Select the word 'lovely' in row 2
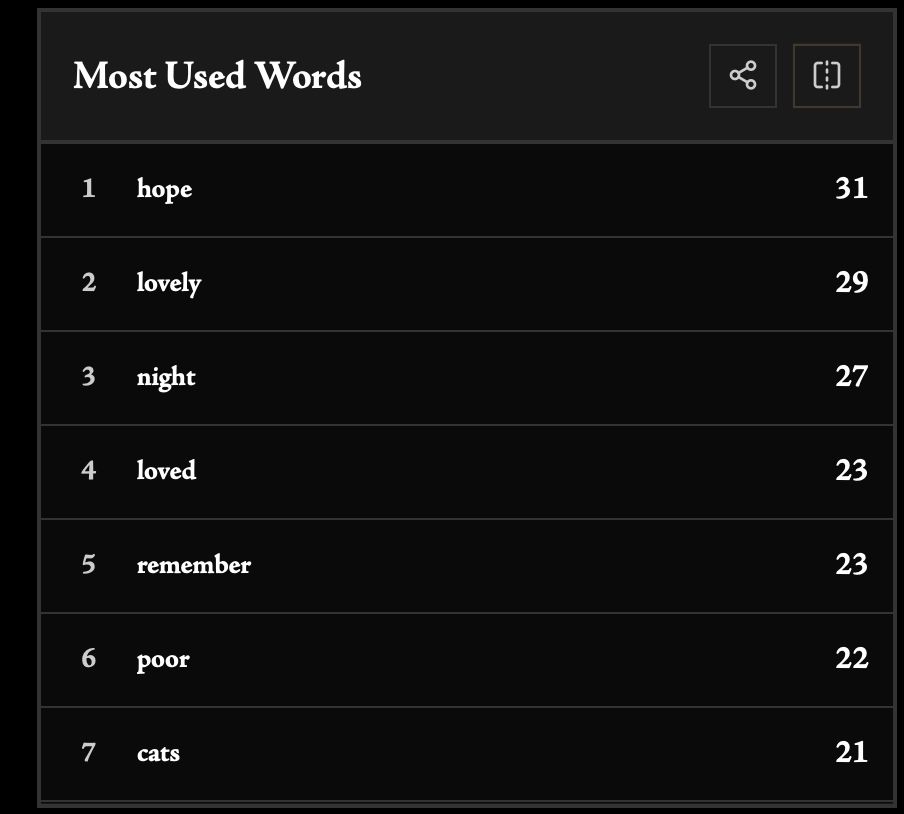The image size is (904, 814). pyautogui.click(x=169, y=283)
